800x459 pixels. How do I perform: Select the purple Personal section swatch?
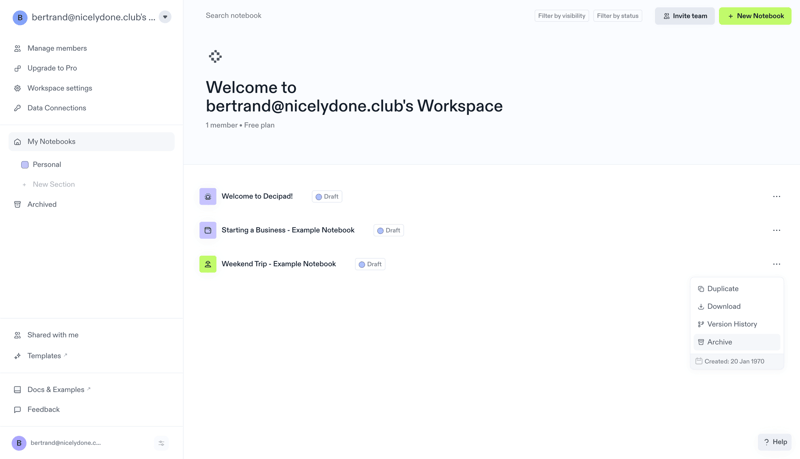click(25, 165)
